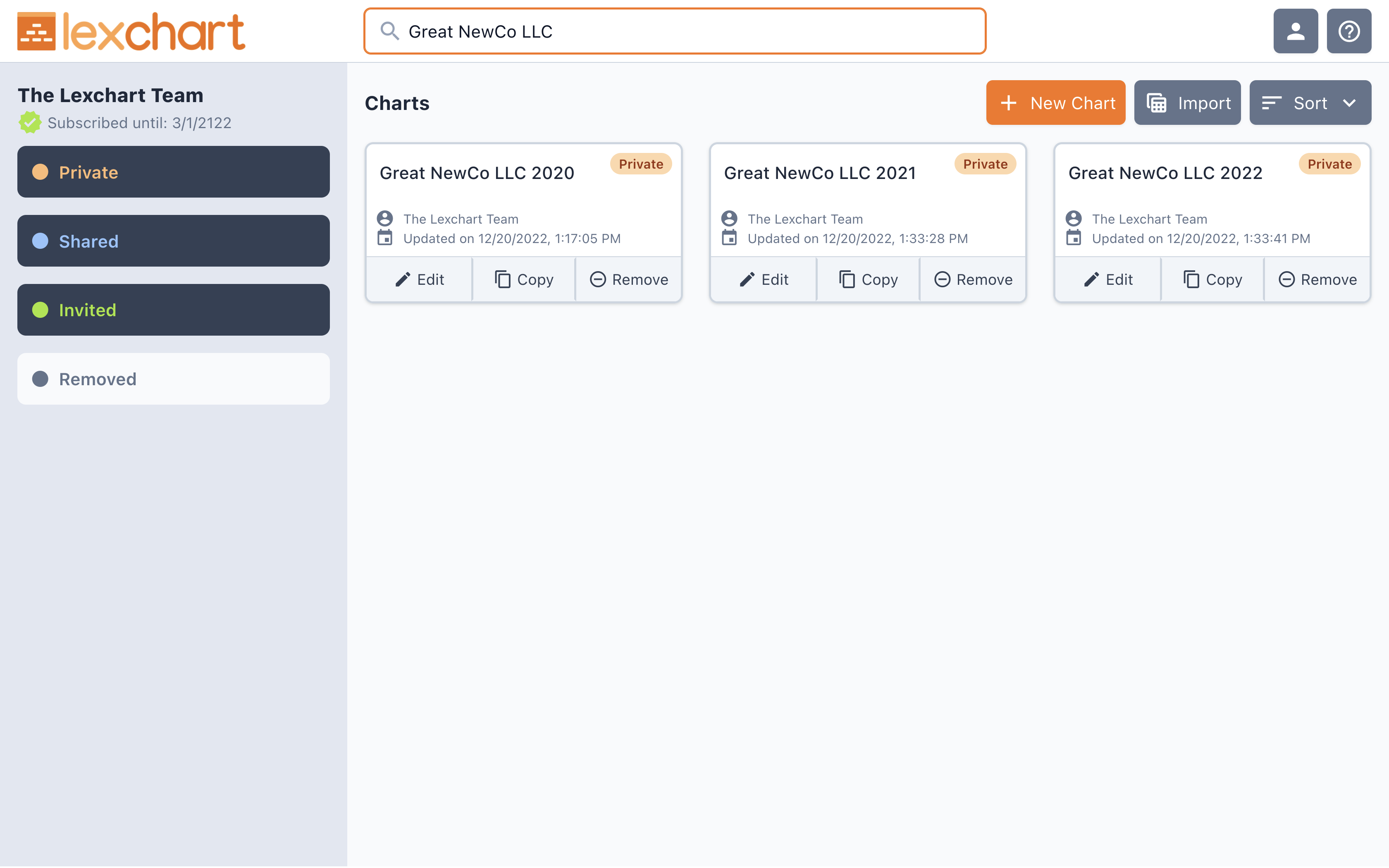Edit the Great NewCo LLC 2020 chart
This screenshot has width=1389, height=868.
coord(420,279)
